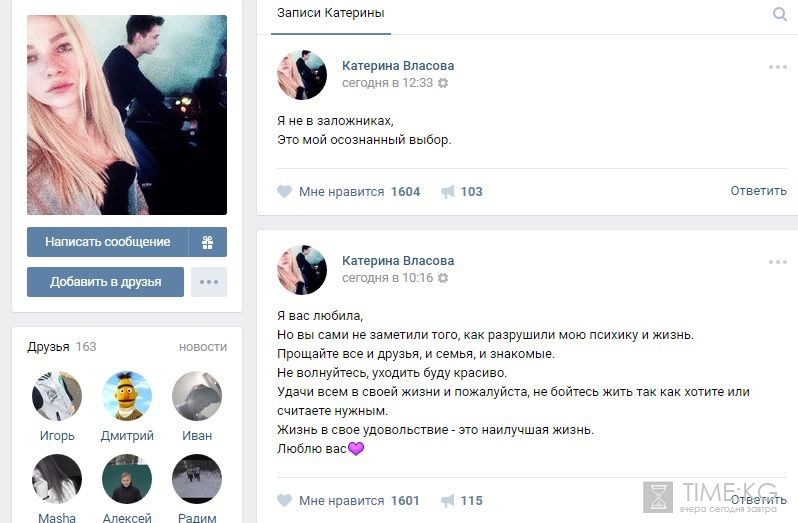Like the 10:16 post heart icon
Image resolution: width=798 pixels, height=523 pixels.
tap(284, 501)
